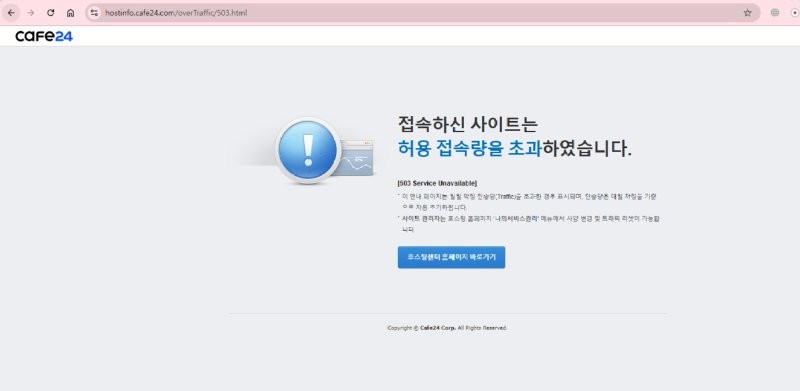This screenshot has height=391, width=800.
Task: Click the Cafe24 logo
Action: [44, 36]
